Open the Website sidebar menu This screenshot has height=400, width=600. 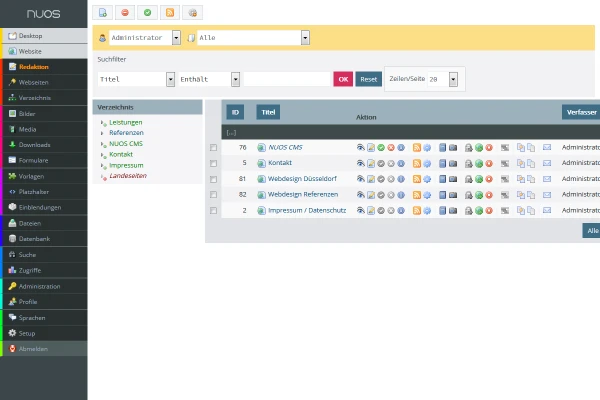pos(45,51)
